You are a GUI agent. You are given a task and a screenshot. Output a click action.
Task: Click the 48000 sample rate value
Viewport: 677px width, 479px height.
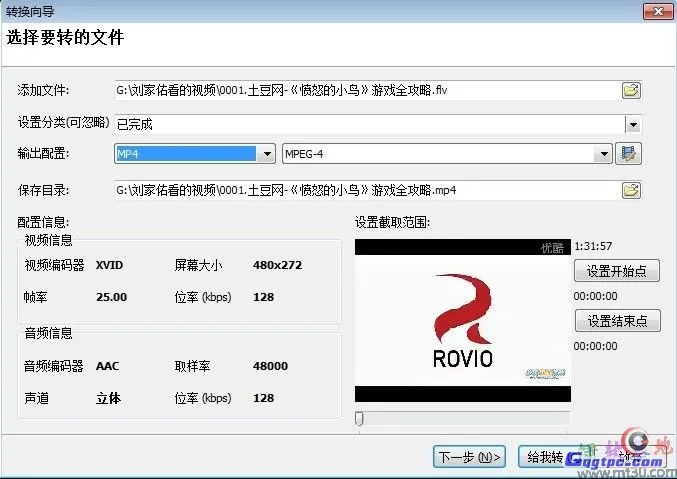[270, 366]
